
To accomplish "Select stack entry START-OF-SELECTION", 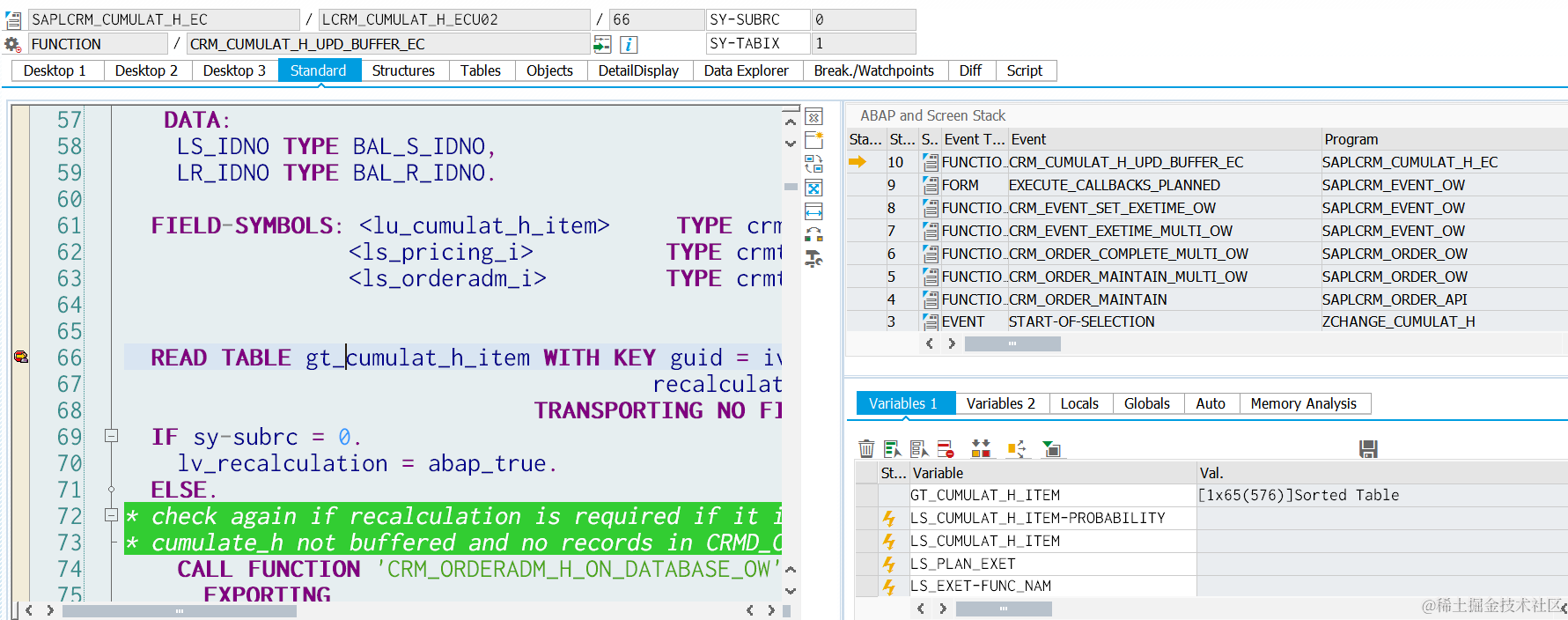I will tap(1082, 321).
